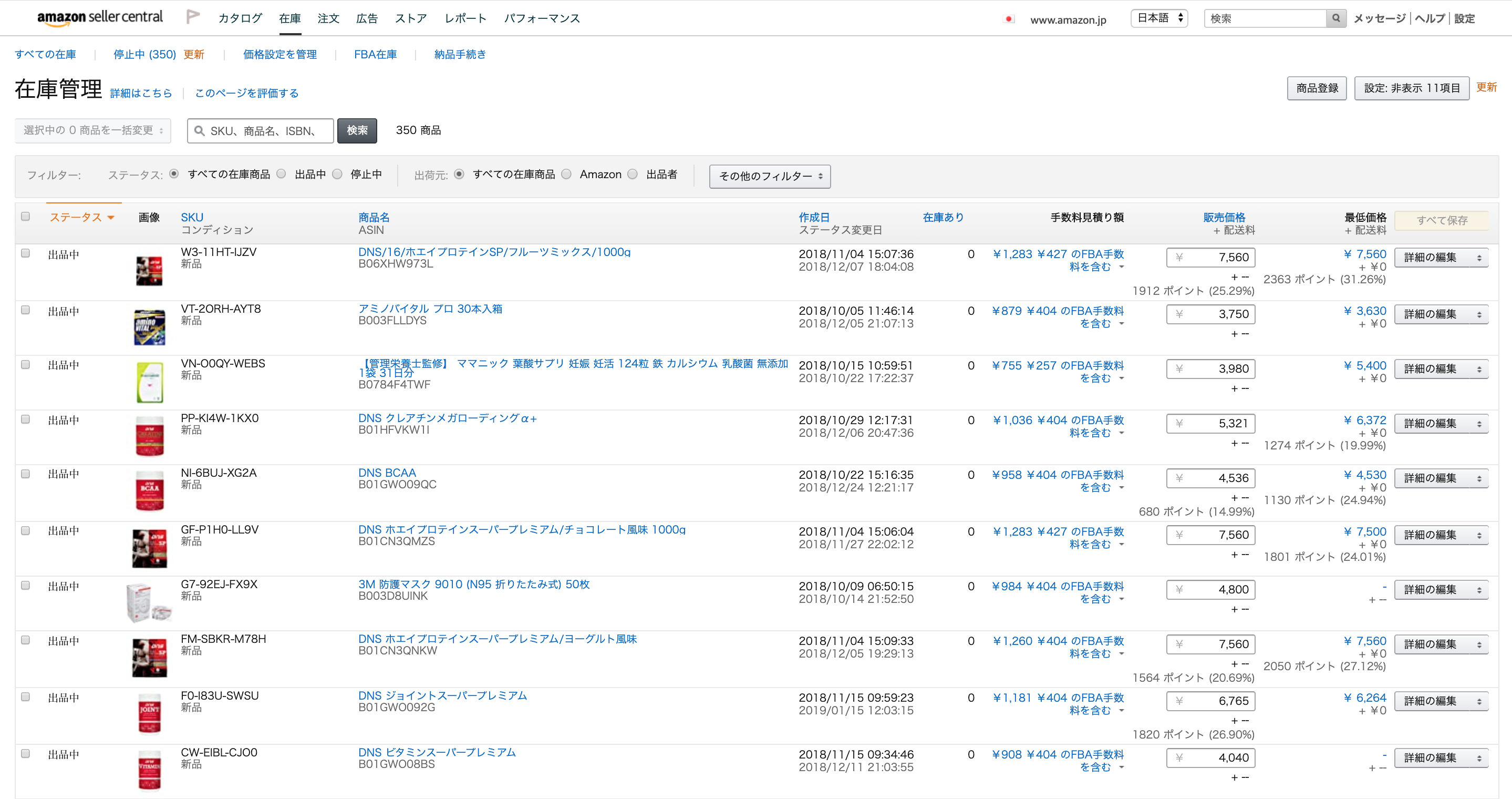Click the dark 検索 button
Image resolution: width=1512 pixels, height=799 pixels.
pyautogui.click(x=357, y=130)
